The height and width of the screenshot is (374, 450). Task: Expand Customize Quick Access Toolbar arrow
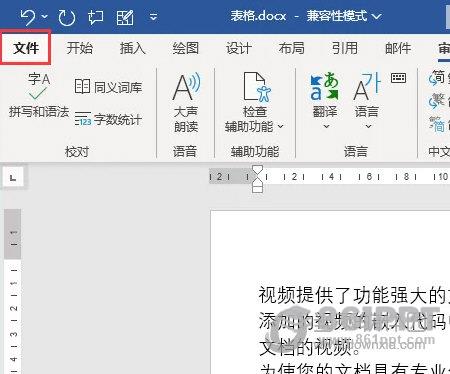[153, 16]
